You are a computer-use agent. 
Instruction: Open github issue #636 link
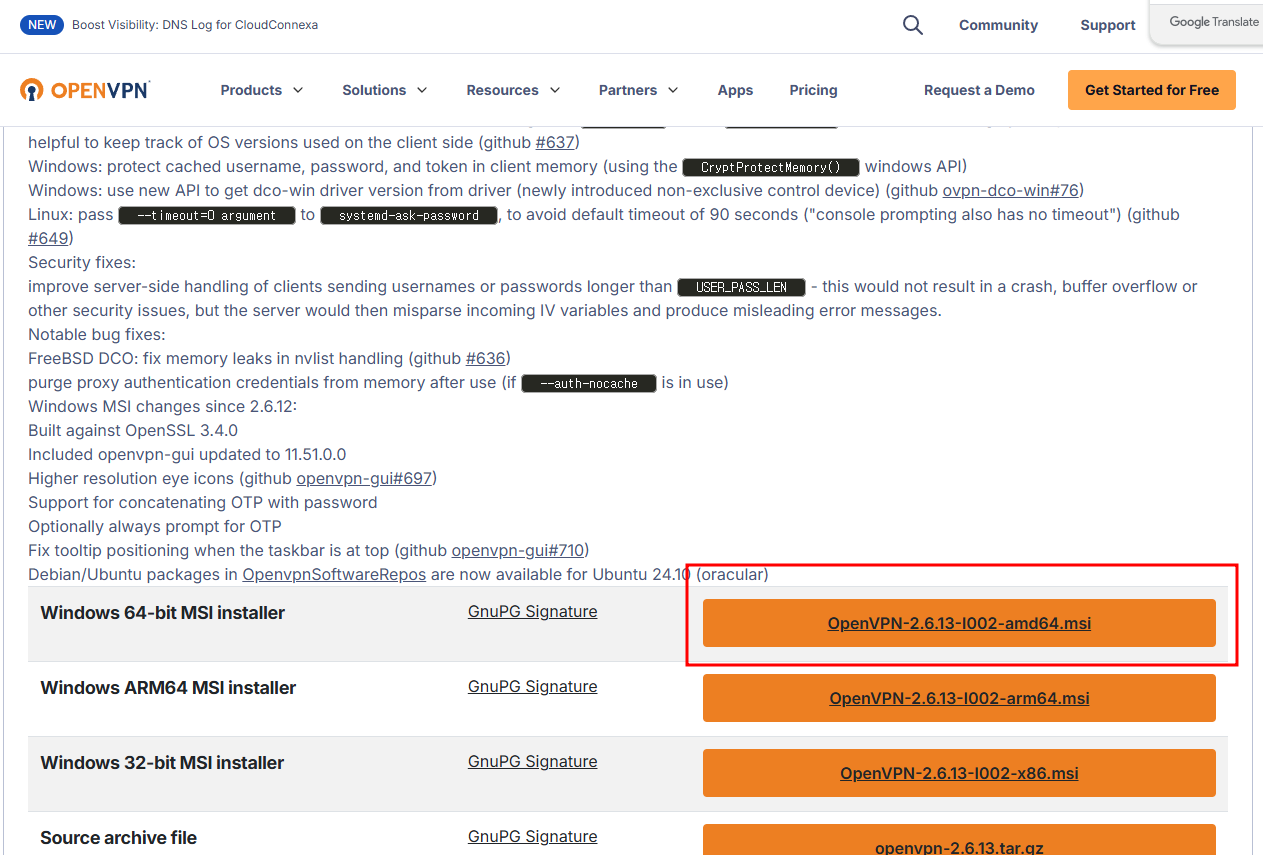point(486,358)
